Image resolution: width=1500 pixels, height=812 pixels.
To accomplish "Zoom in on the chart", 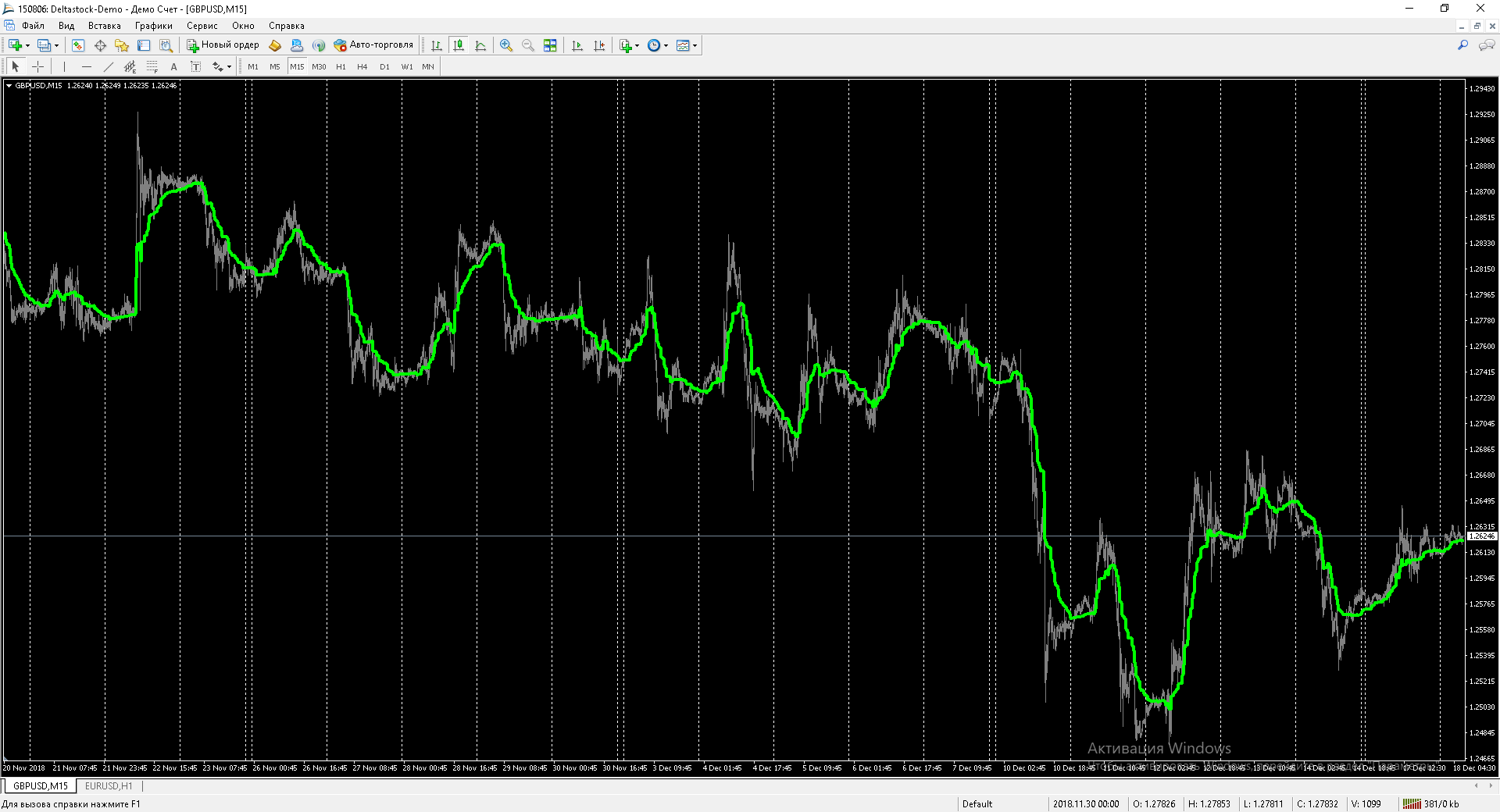I will tap(506, 45).
